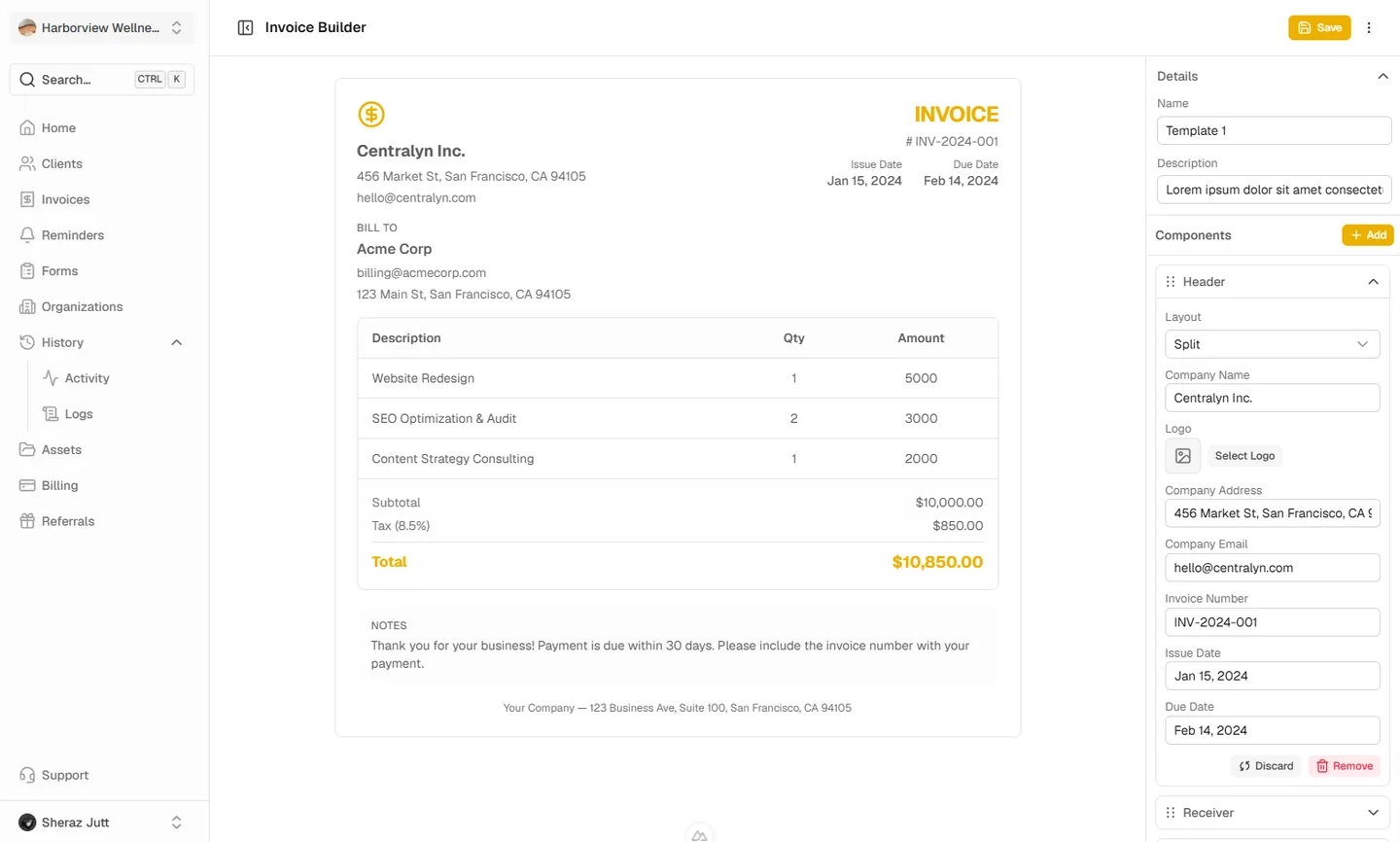Open the Layout dropdown showing Split
This screenshot has height=842, width=1400.
pos(1273,344)
